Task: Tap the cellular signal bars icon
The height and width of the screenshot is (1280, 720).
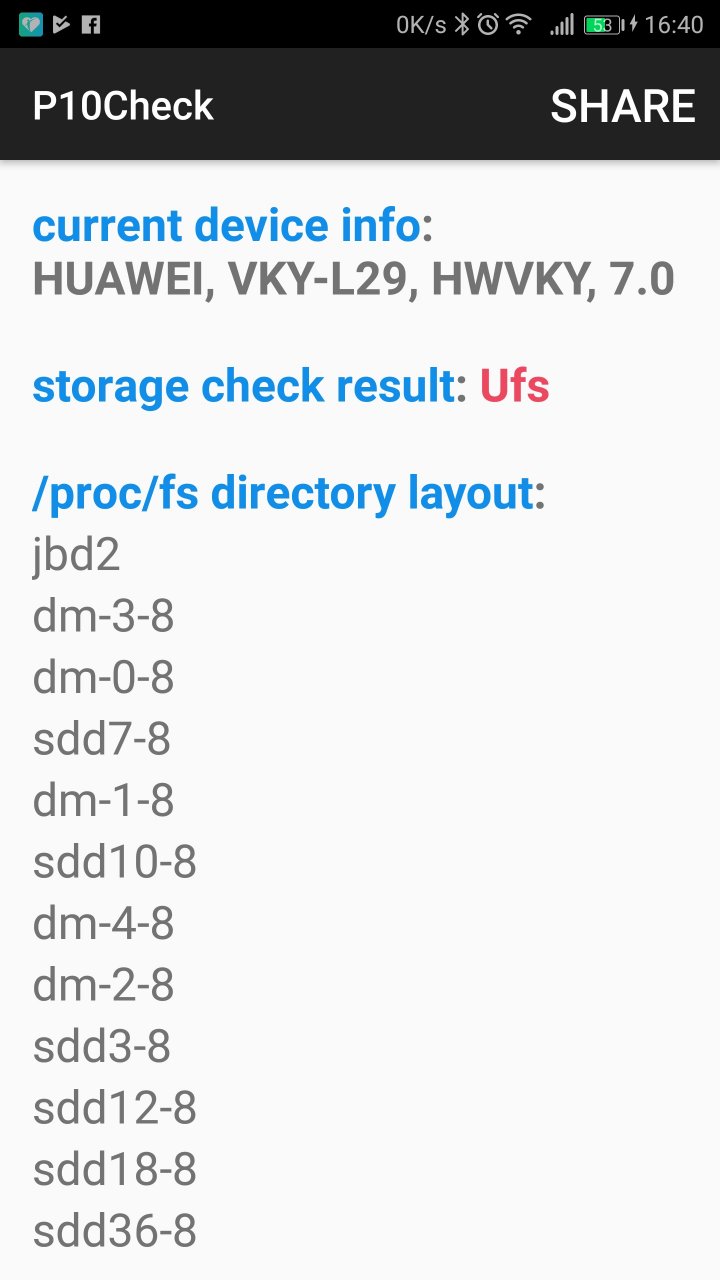Action: point(562,24)
